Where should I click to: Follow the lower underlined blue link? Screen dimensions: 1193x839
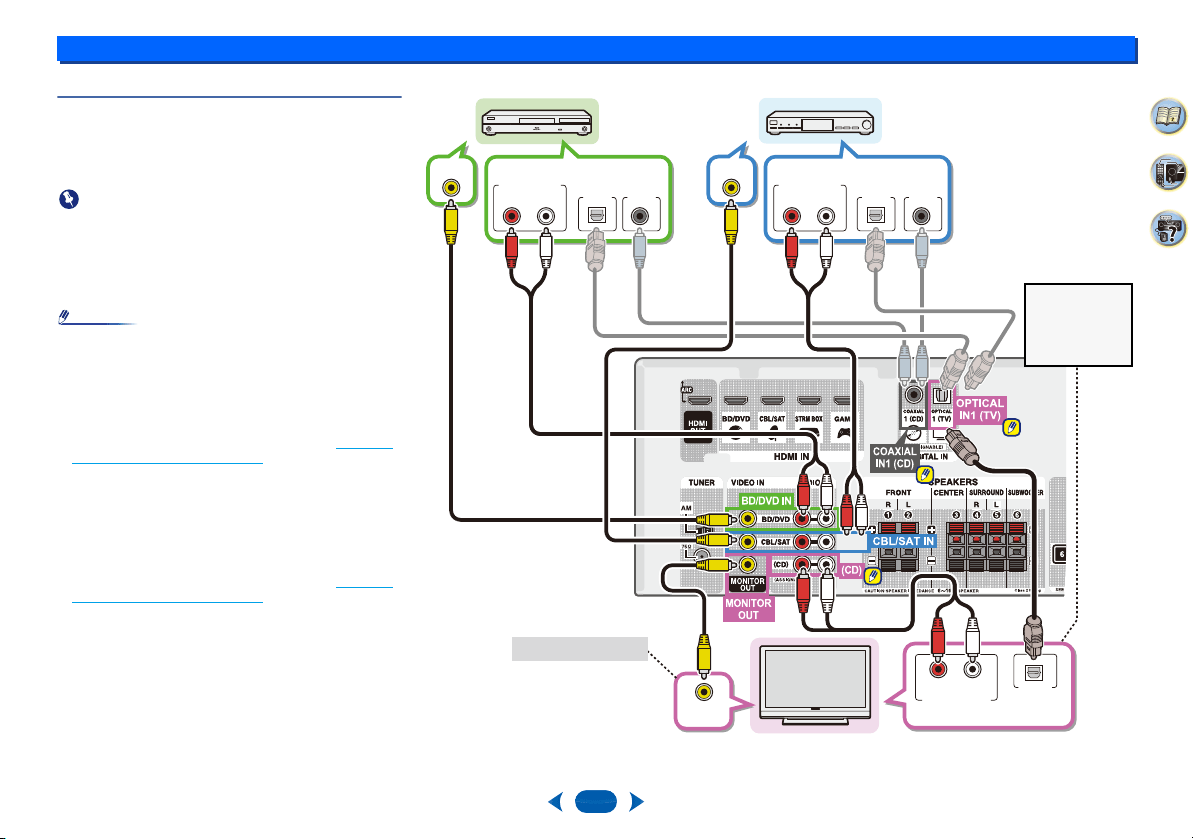[232, 595]
